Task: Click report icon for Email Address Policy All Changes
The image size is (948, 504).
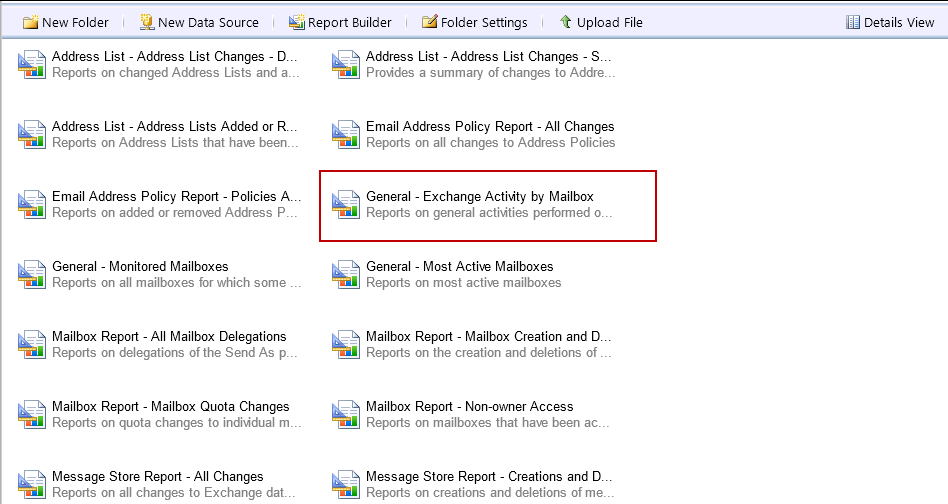Action: 346,134
